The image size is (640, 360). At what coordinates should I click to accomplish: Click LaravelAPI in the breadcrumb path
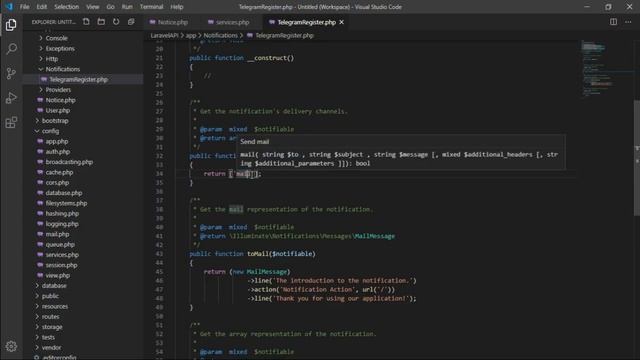164,36
